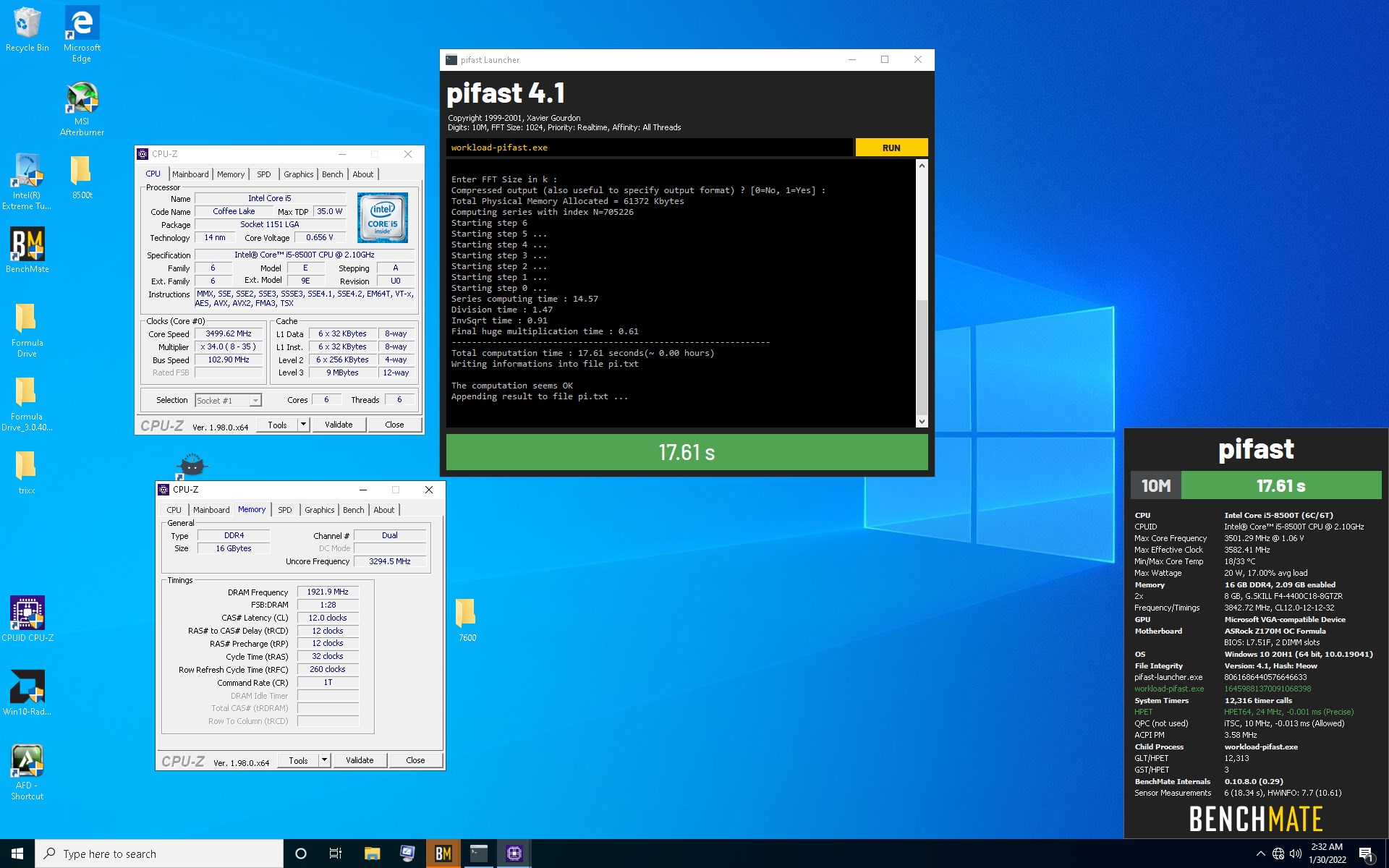Click Core Speed value 3499.62 MHz
Viewport: 1389px width, 868px height.
click(229, 333)
